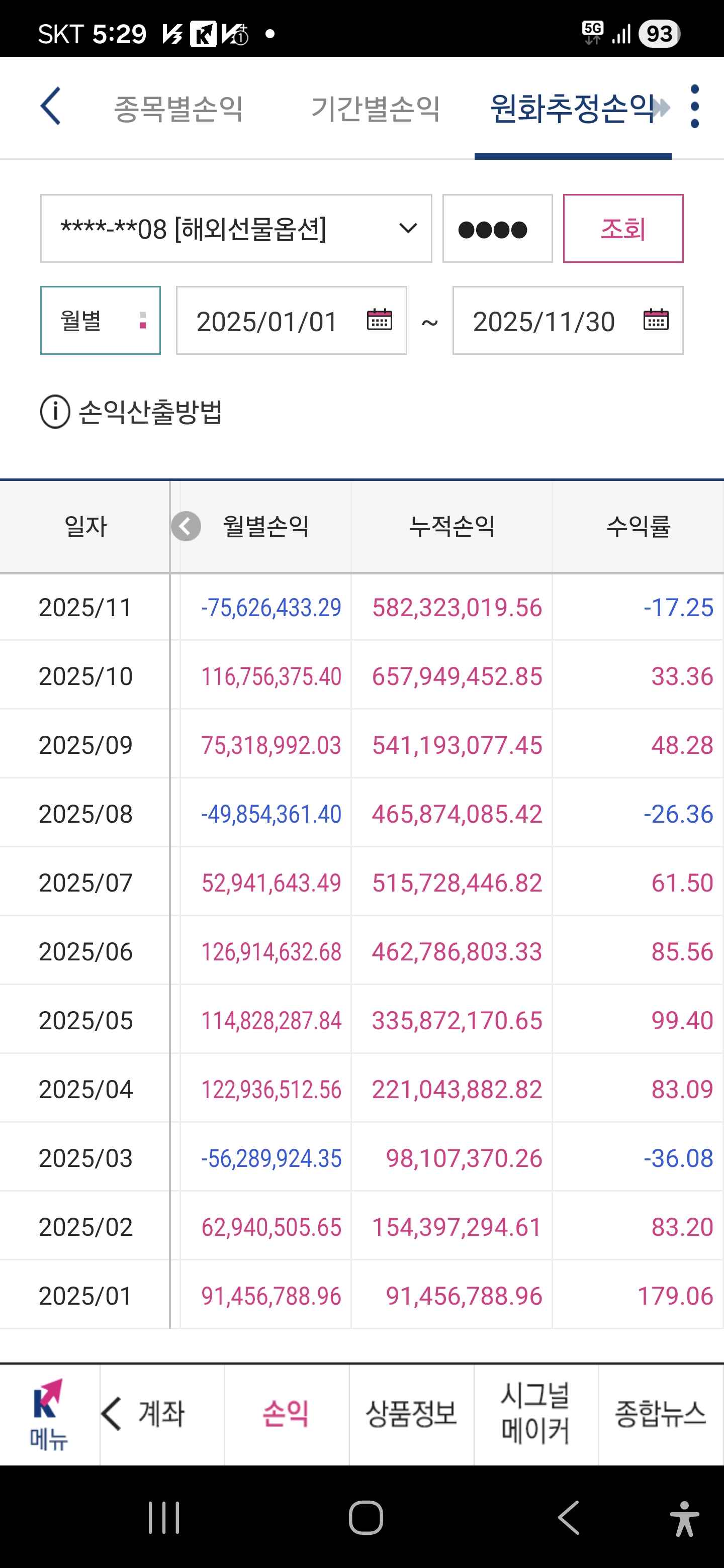This screenshot has height=1568, width=724.
Task: Select cumulative value 335,872,170.65
Action: tap(458, 1020)
